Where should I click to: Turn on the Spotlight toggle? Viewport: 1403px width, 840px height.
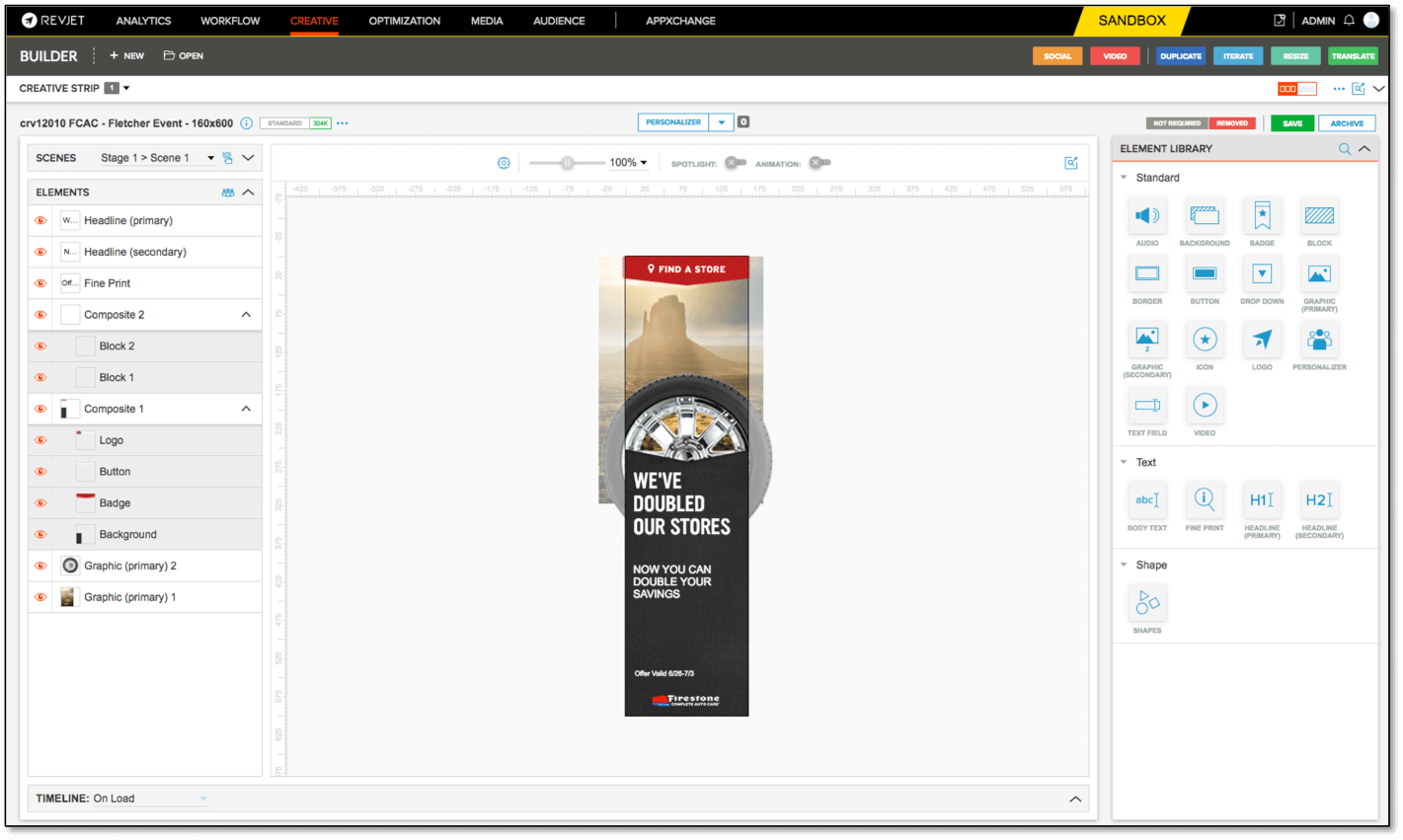click(735, 162)
